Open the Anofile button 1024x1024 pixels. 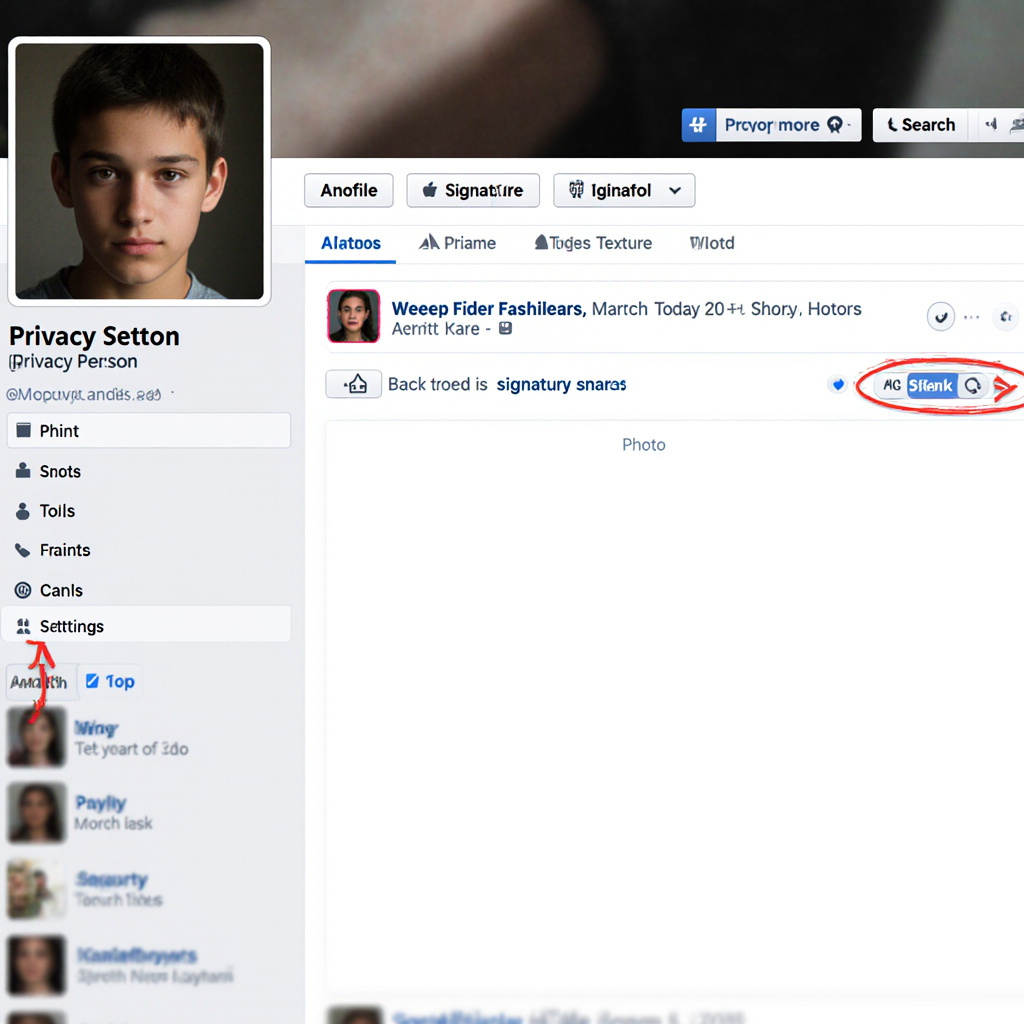pos(349,191)
